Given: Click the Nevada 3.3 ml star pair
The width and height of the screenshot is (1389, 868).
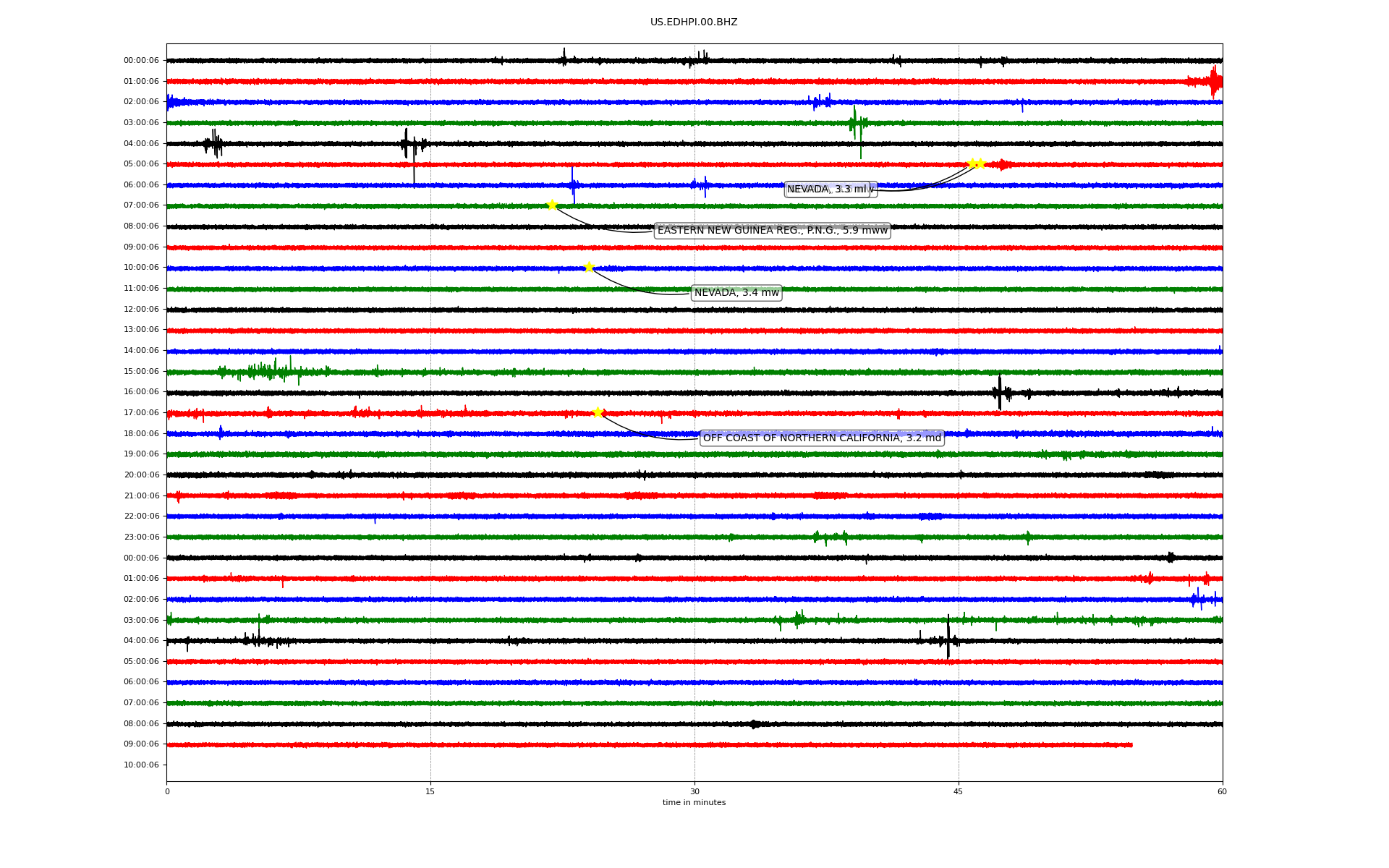Looking at the screenshot, I should 976,164.
